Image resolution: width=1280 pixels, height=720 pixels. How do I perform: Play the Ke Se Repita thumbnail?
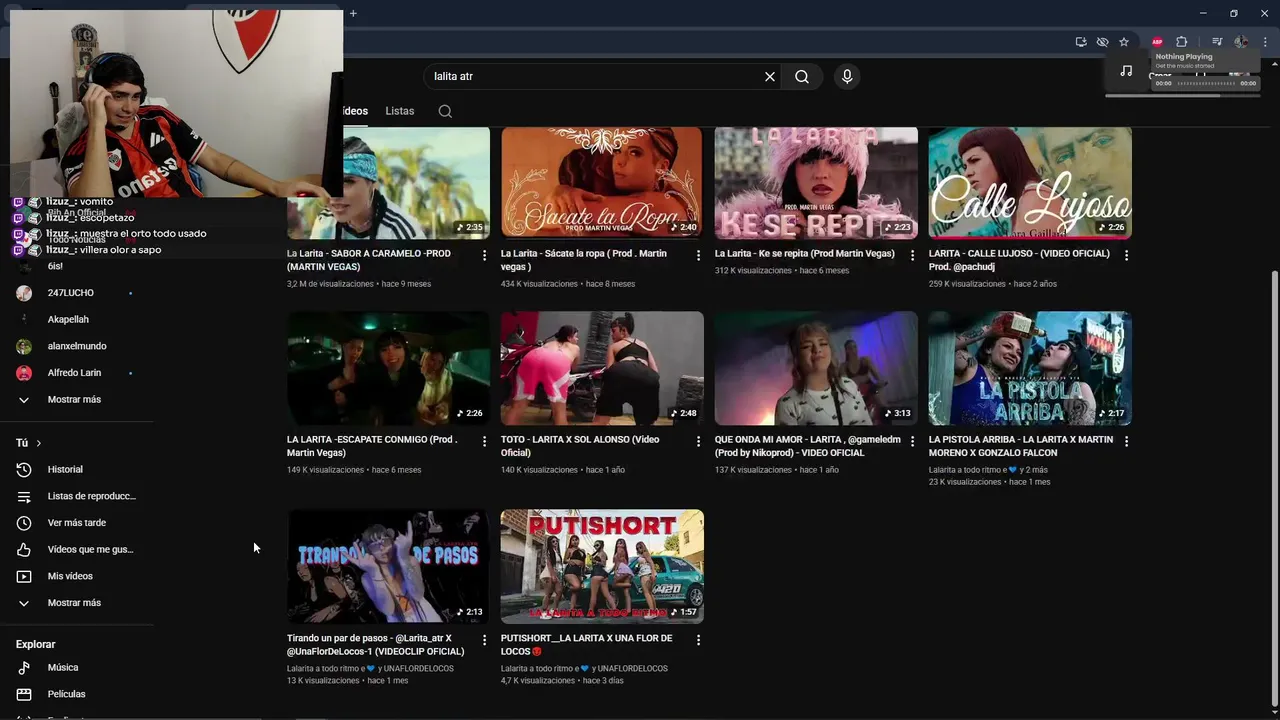[x=816, y=183]
